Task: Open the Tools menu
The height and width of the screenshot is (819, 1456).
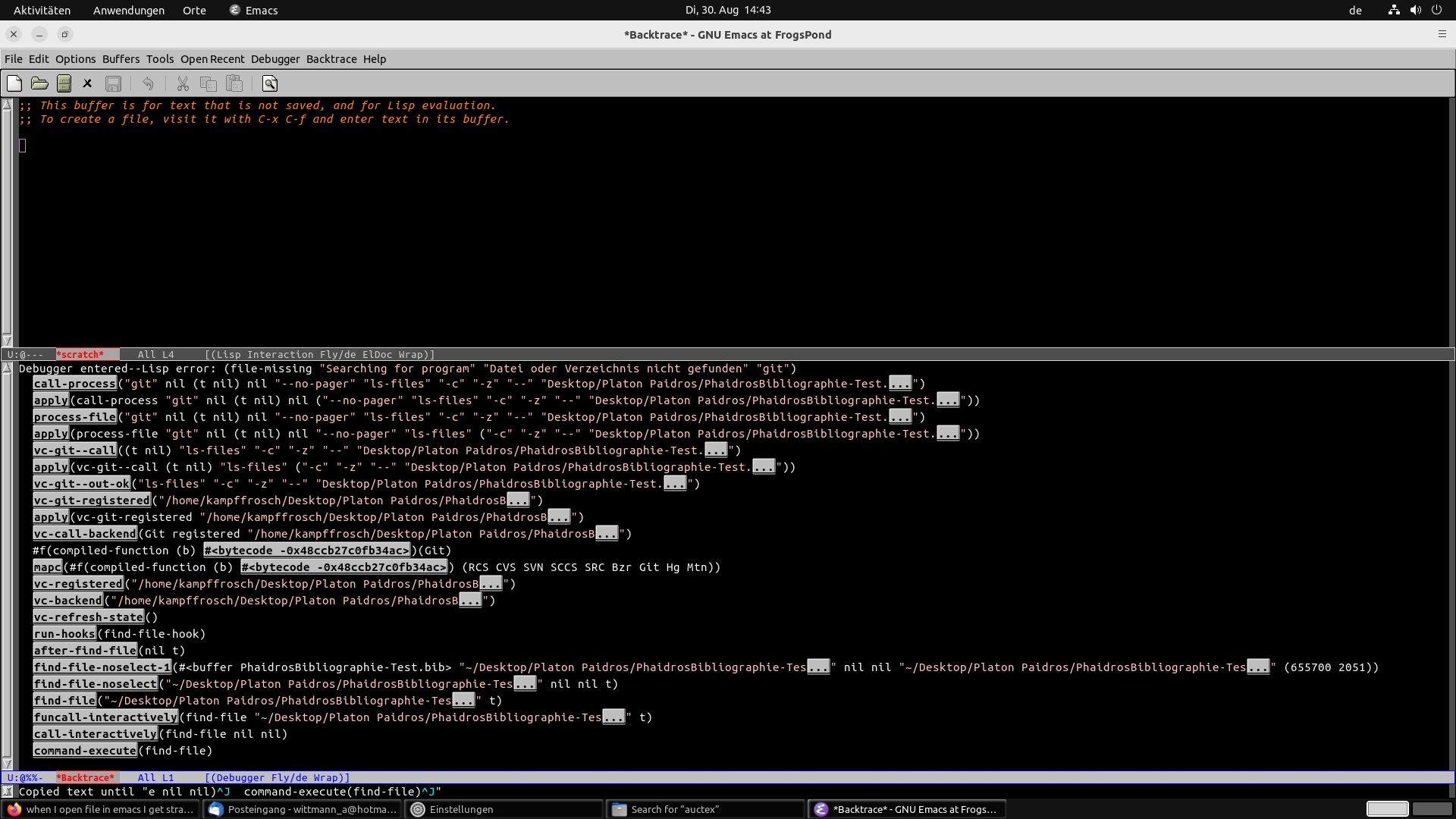Action: pyautogui.click(x=160, y=59)
